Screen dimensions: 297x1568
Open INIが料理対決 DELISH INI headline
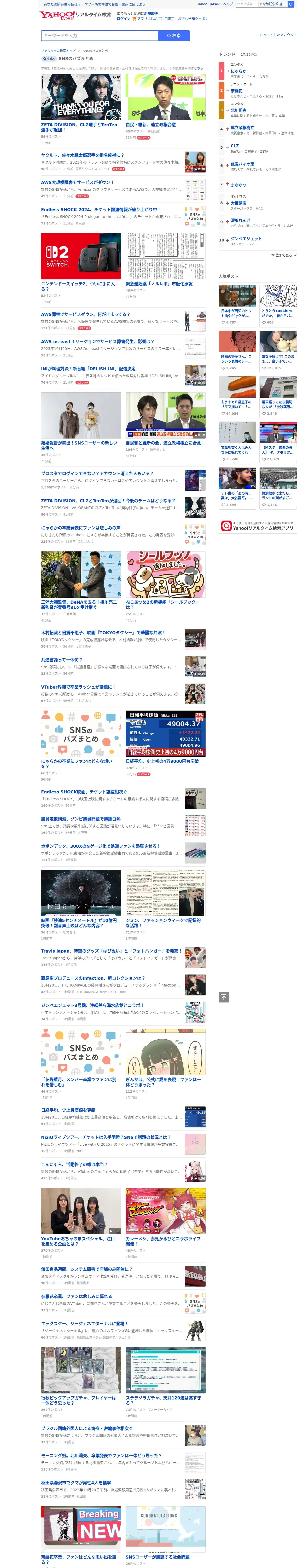(x=88, y=368)
